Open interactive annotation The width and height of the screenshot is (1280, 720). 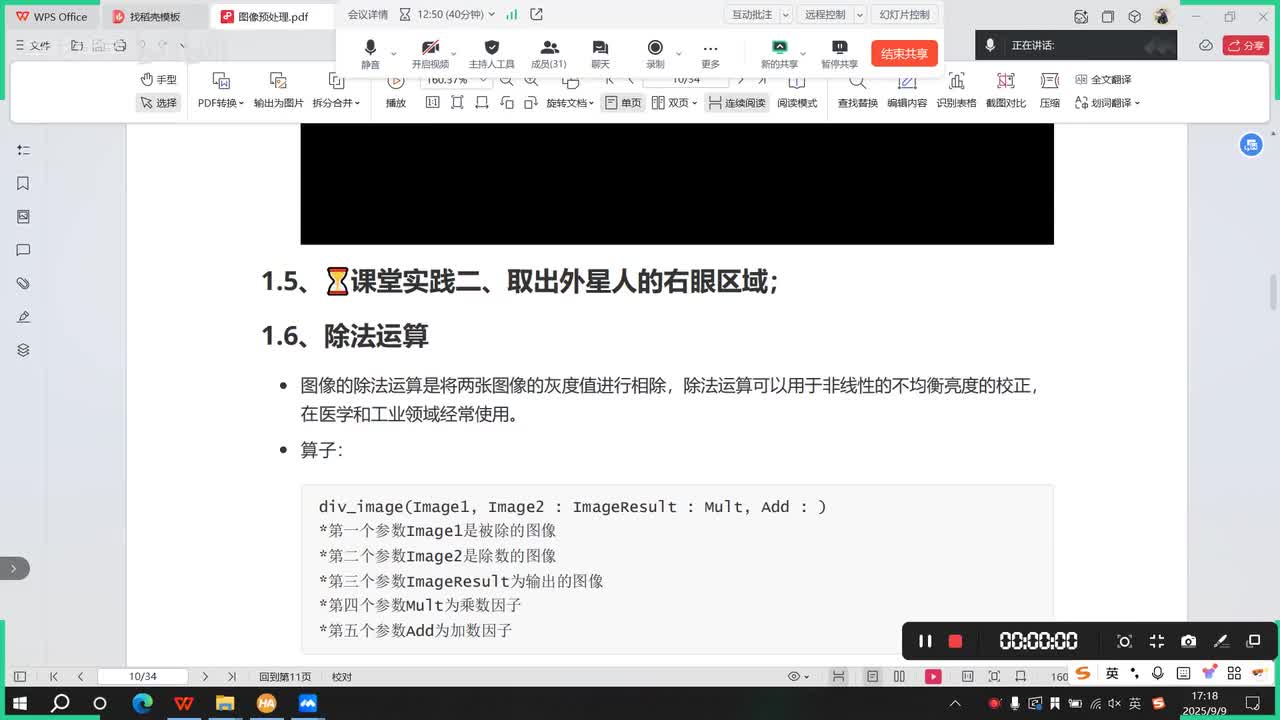(x=751, y=15)
